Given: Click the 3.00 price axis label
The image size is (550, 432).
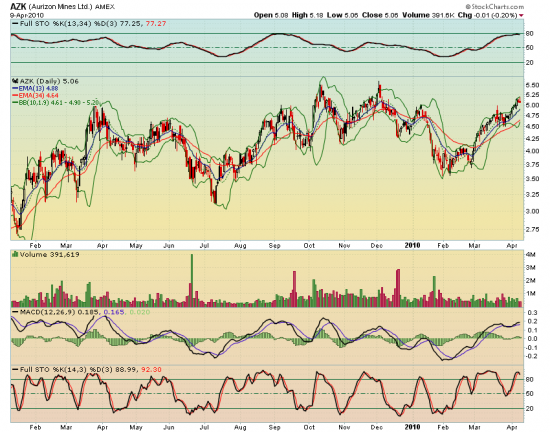Looking at the screenshot, I should 532,211.
